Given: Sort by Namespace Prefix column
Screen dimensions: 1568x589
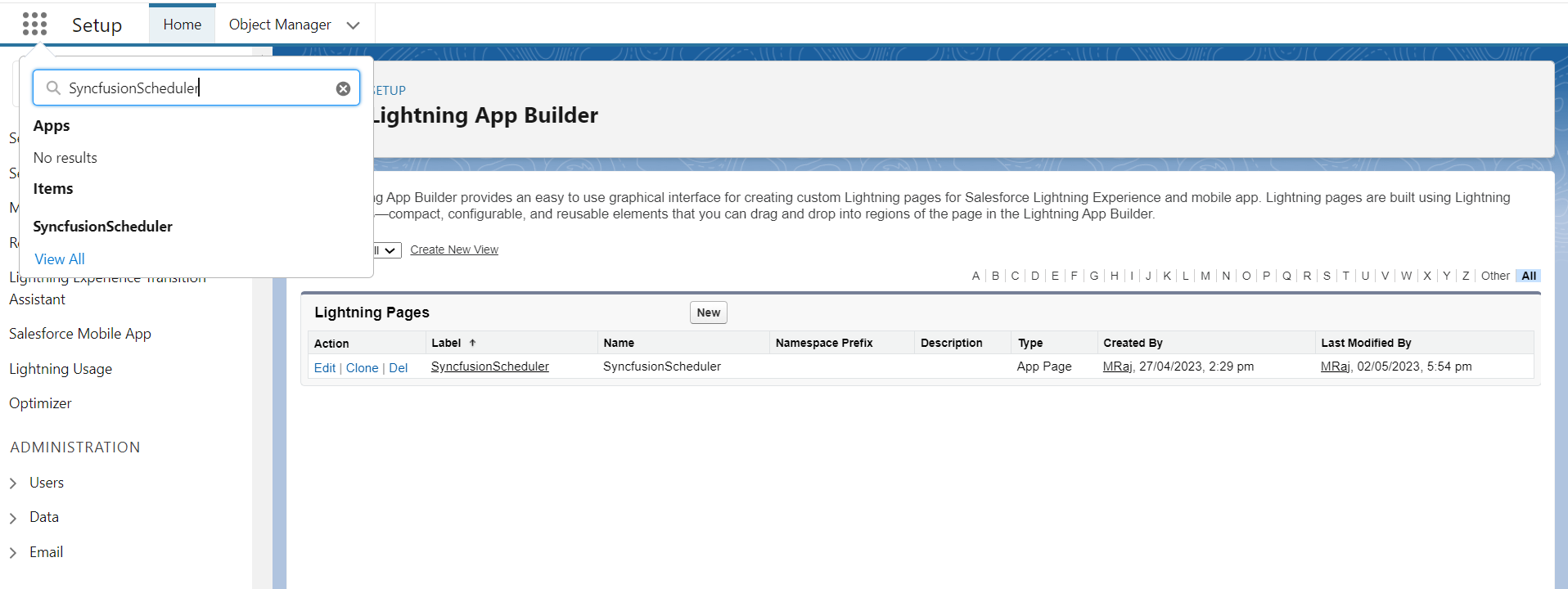Looking at the screenshot, I should (x=824, y=343).
